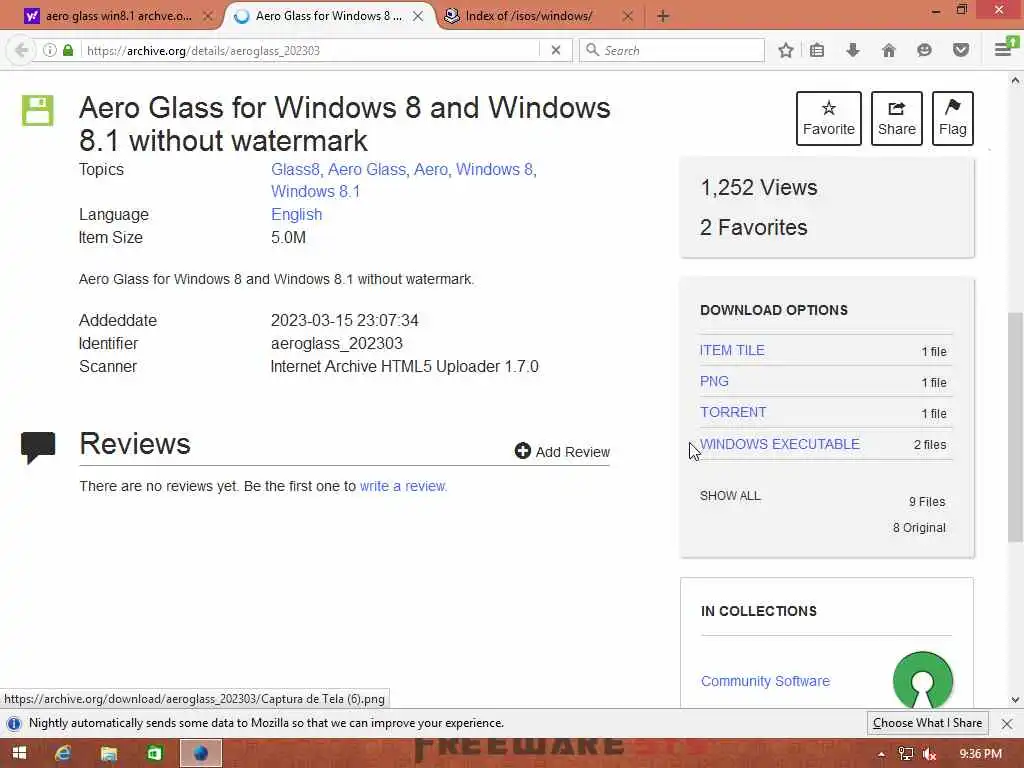
Task: Click the chat smiley toolbar icon
Action: click(924, 50)
